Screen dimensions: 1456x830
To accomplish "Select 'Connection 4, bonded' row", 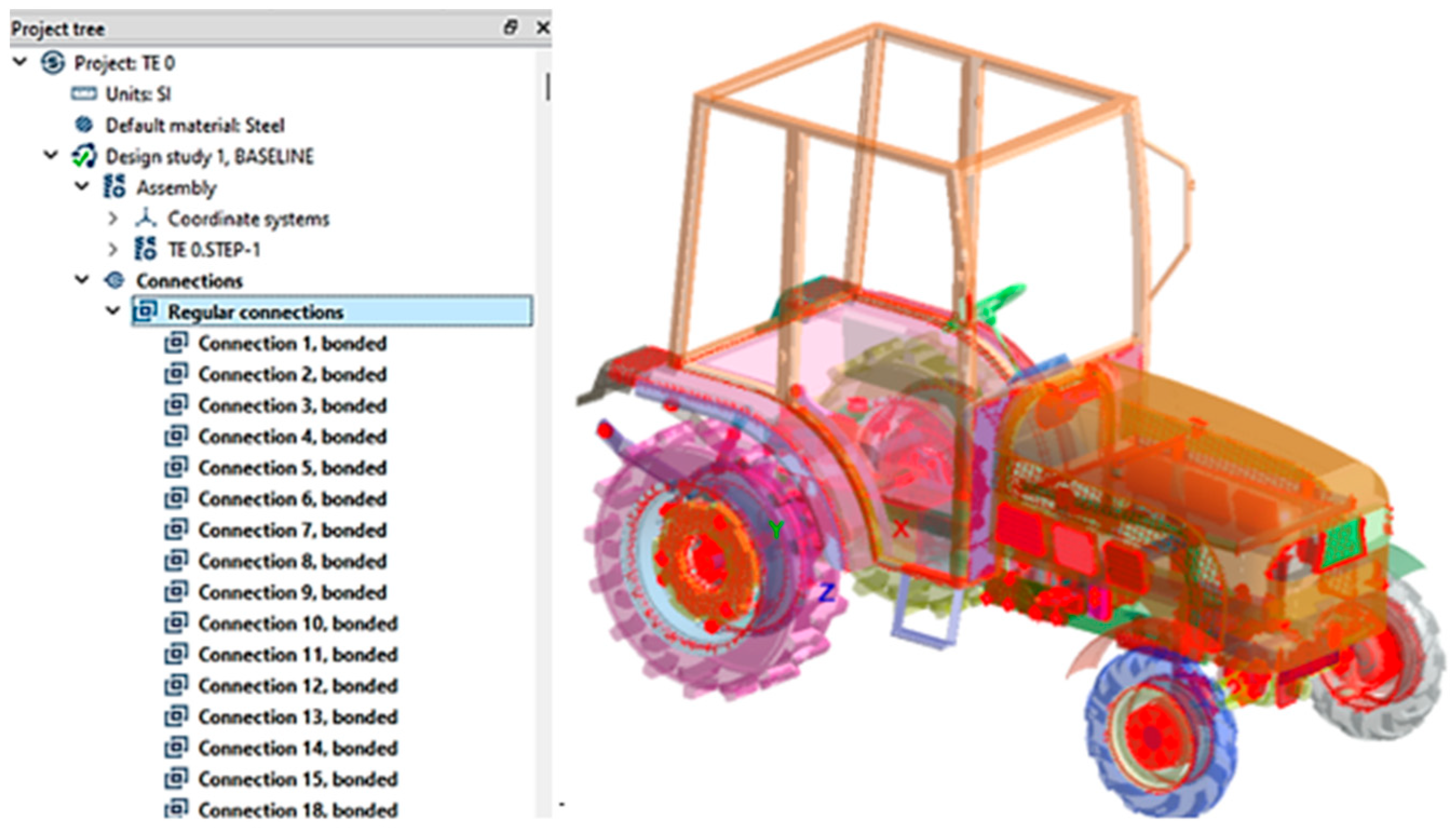I will coord(292,437).
